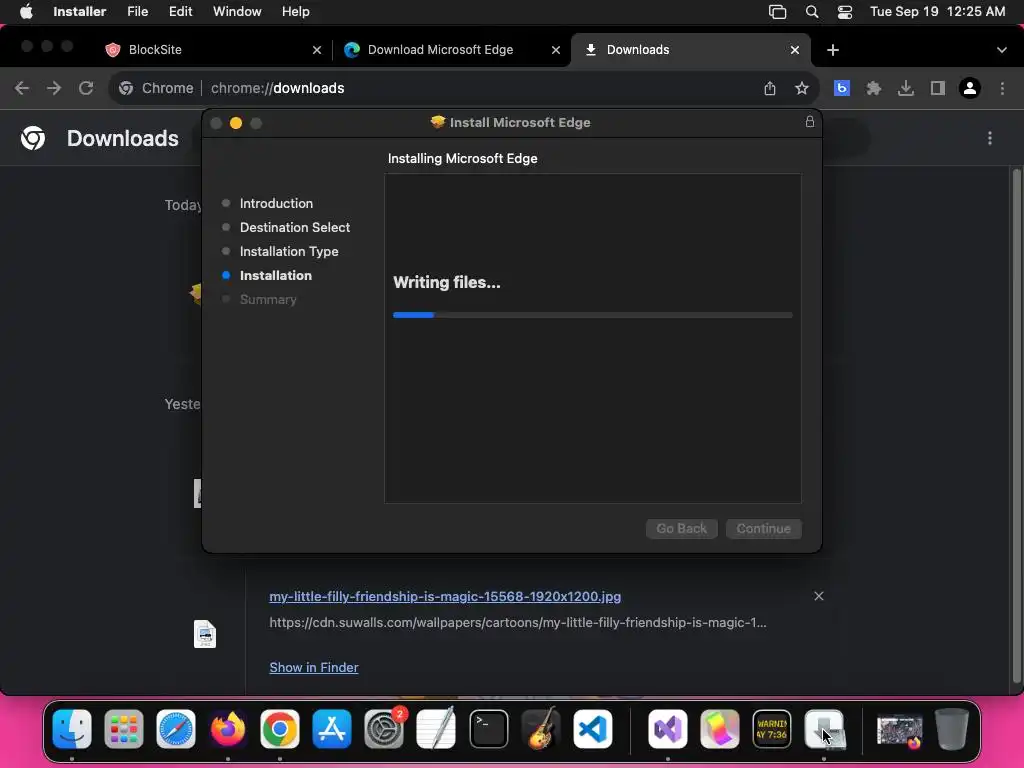Click the Installer icon in dock
Screen dimensions: 1024x768
point(824,728)
